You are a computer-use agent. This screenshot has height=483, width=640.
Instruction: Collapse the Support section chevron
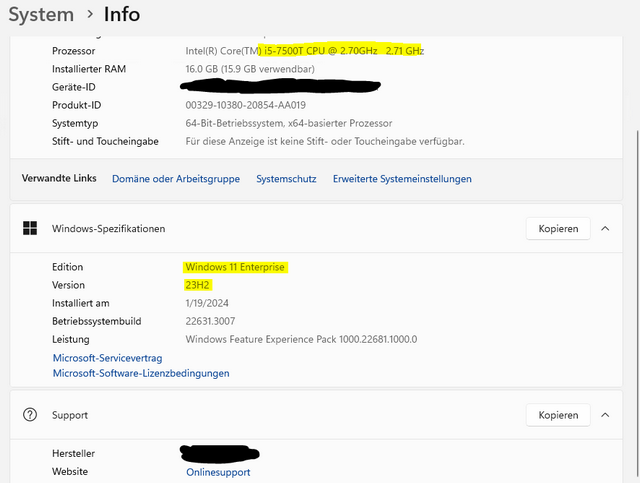pyautogui.click(x=605, y=415)
